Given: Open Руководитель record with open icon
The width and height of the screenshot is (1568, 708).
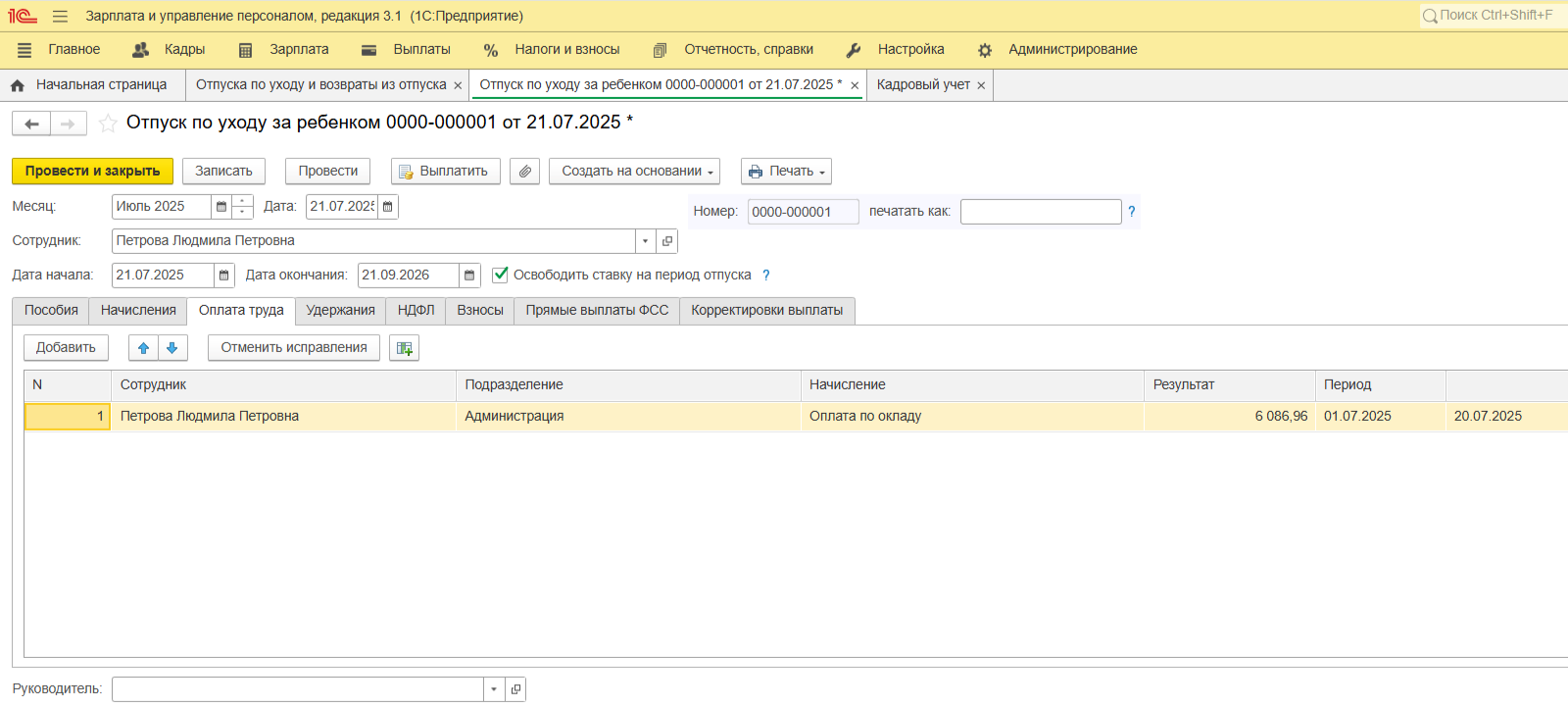Looking at the screenshot, I should (516, 689).
